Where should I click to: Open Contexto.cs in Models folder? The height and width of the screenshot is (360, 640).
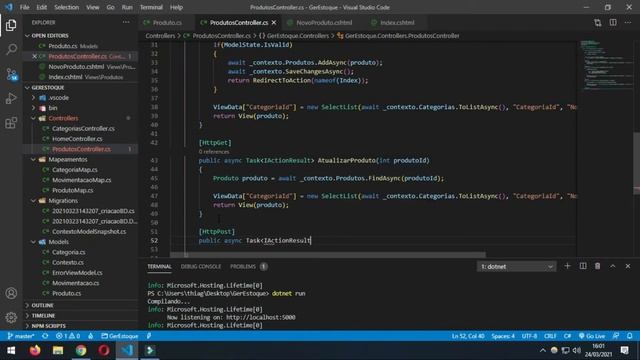68,262
